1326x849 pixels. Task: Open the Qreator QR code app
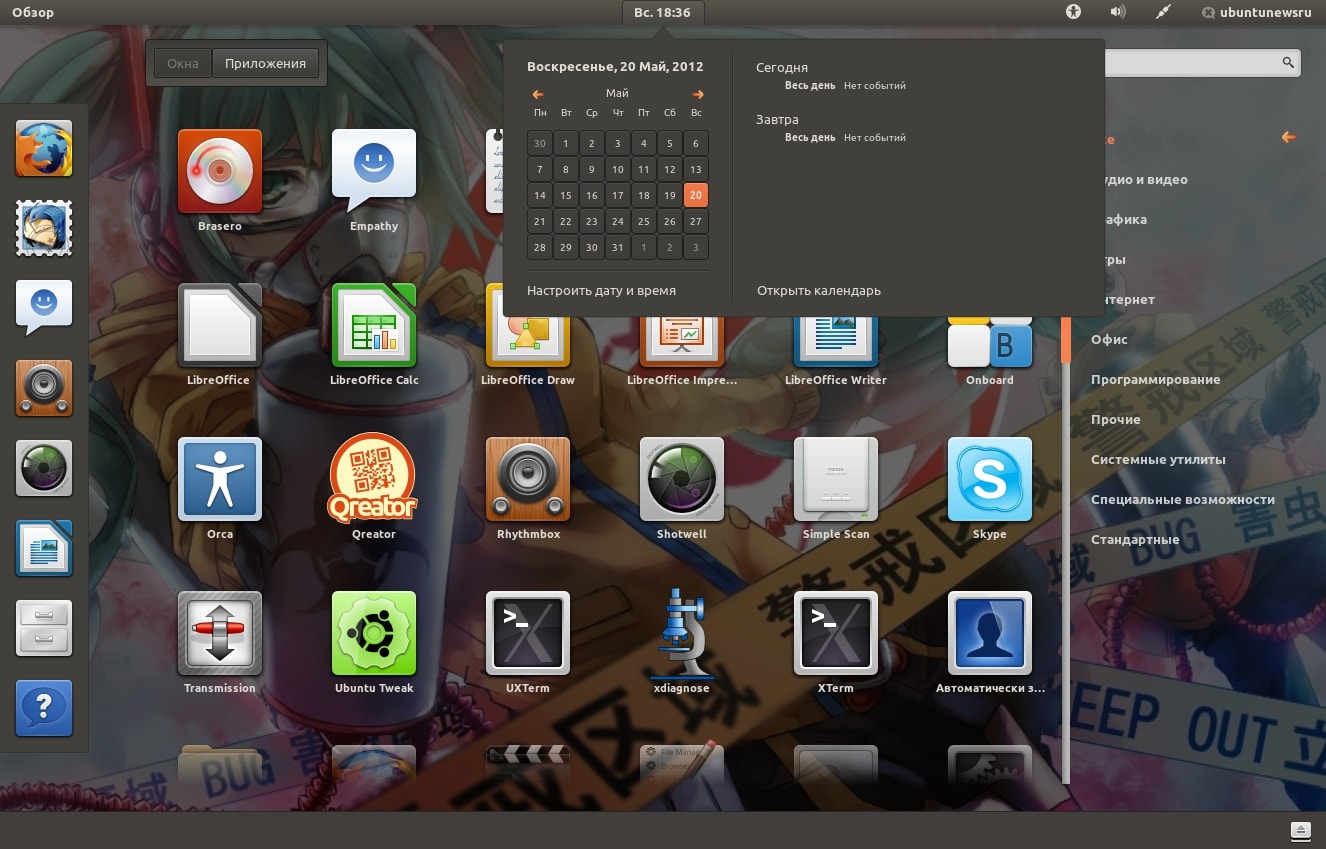(x=374, y=479)
